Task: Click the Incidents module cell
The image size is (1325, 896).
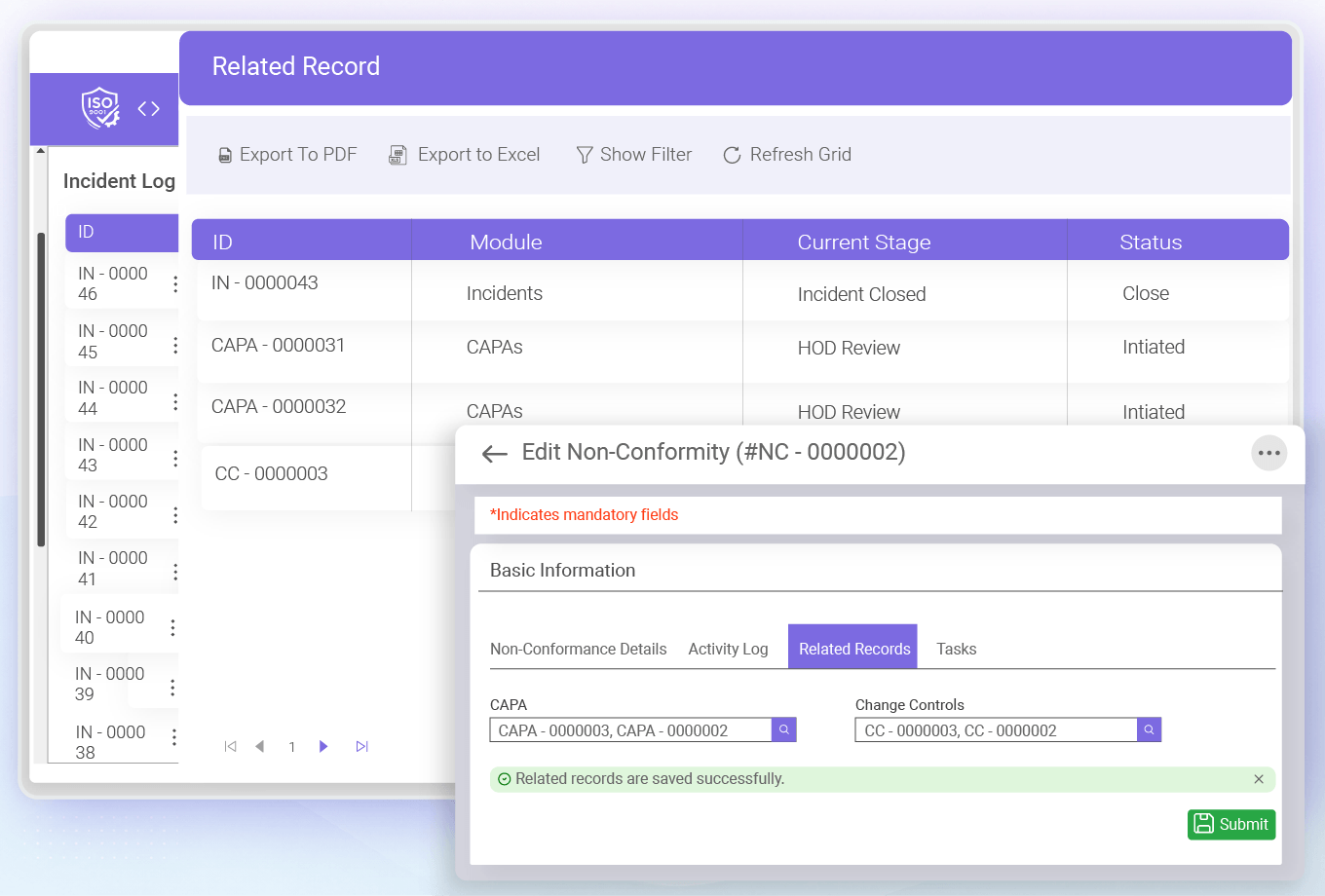Action: (505, 293)
